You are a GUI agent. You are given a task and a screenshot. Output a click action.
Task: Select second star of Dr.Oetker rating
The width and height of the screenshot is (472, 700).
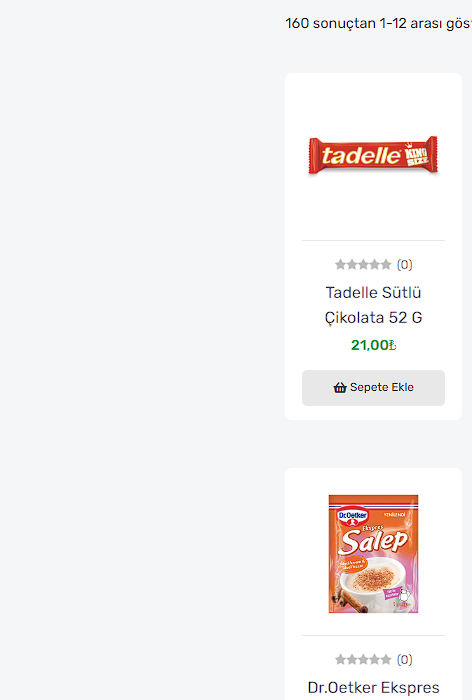(352, 659)
